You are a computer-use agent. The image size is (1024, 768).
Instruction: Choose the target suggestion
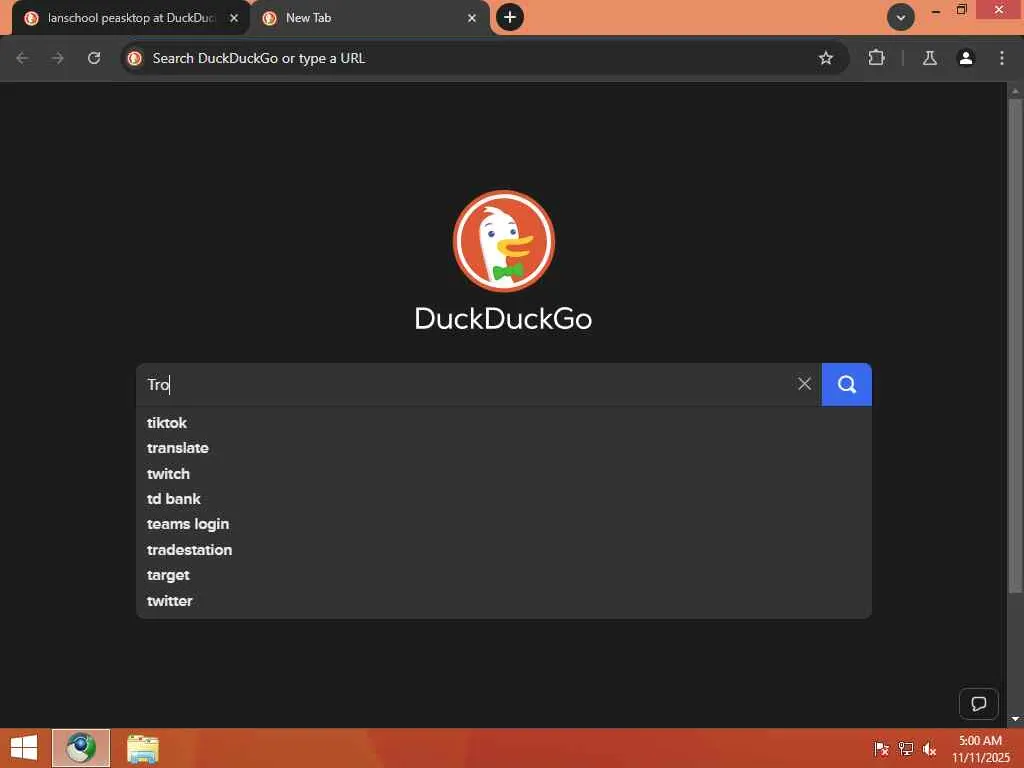coord(504,575)
